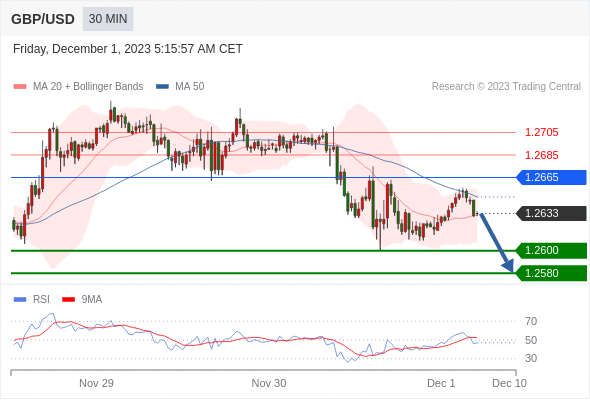
Task: Click the 9MA red legend swatch
Action: click(68, 300)
